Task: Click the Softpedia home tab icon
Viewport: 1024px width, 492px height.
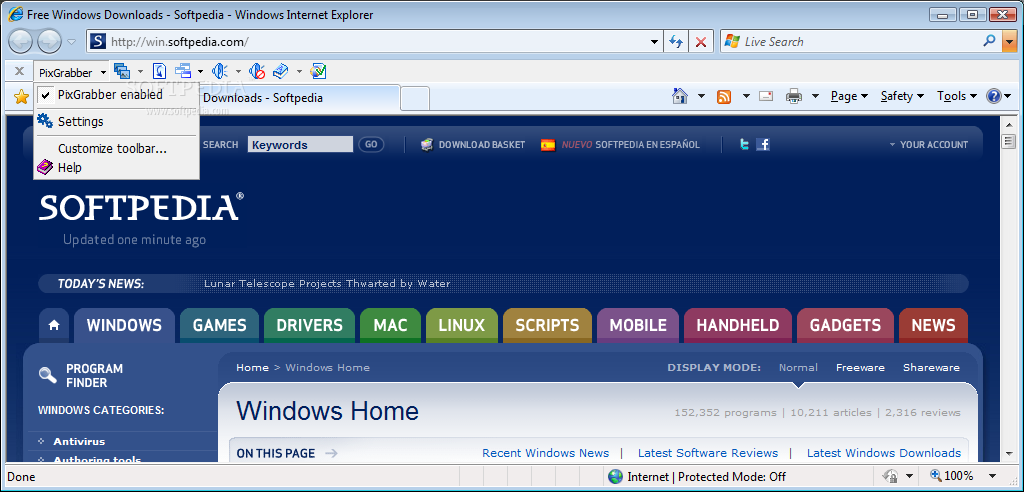Action: 54,325
